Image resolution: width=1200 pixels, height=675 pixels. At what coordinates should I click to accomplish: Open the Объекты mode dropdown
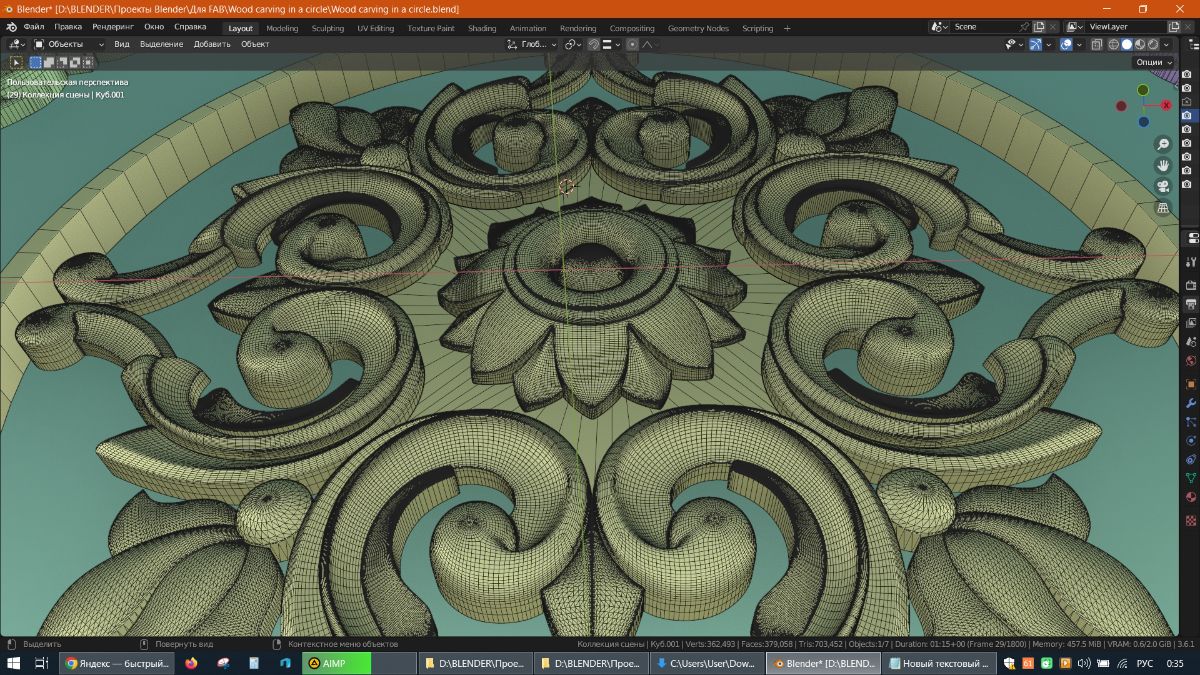(x=68, y=44)
